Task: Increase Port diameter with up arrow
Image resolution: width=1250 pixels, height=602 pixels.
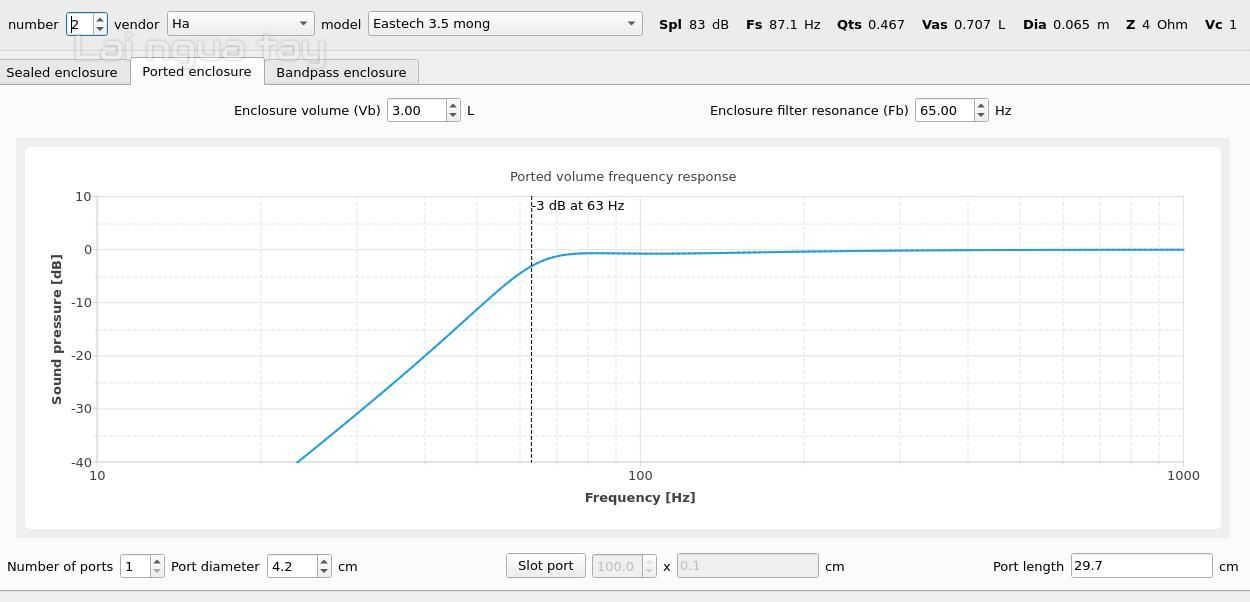Action: 324,561
